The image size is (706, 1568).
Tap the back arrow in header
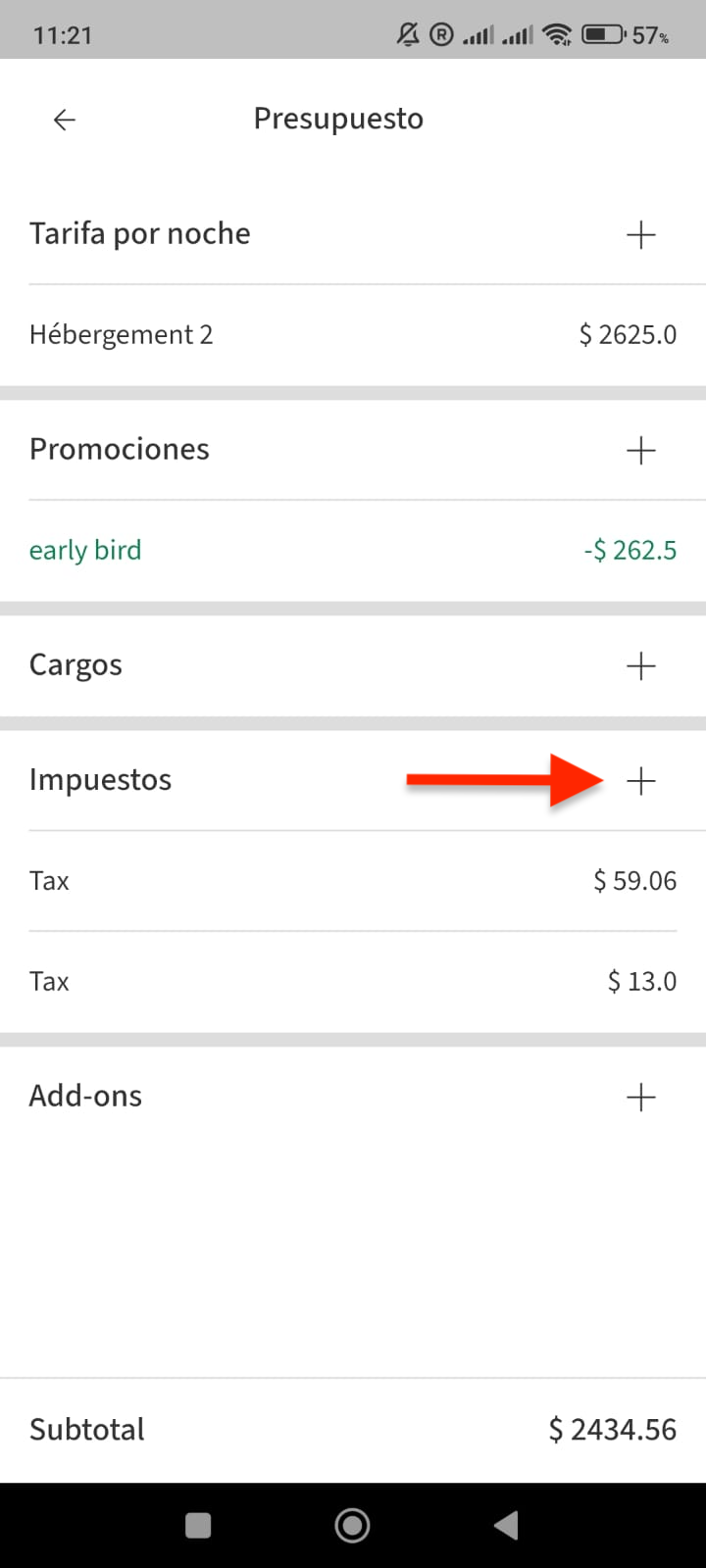point(65,120)
